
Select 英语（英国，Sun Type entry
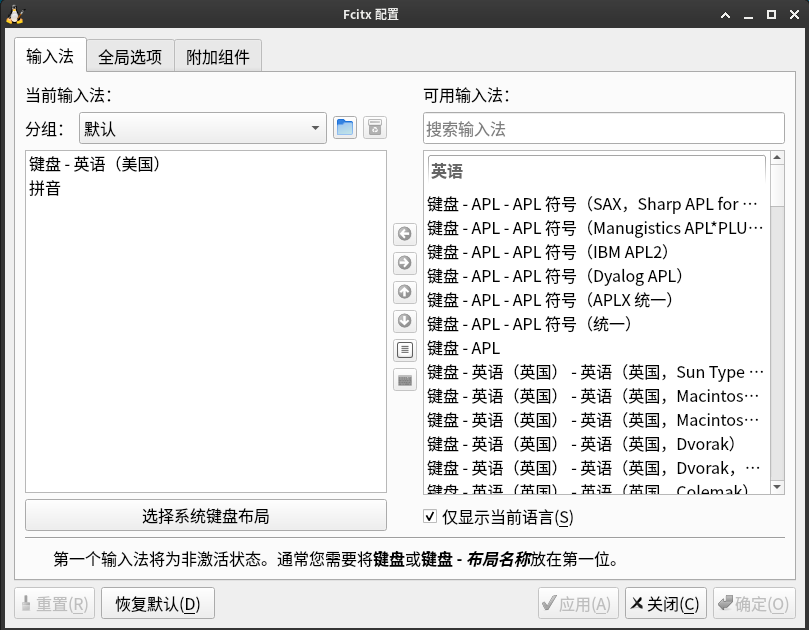[597, 372]
